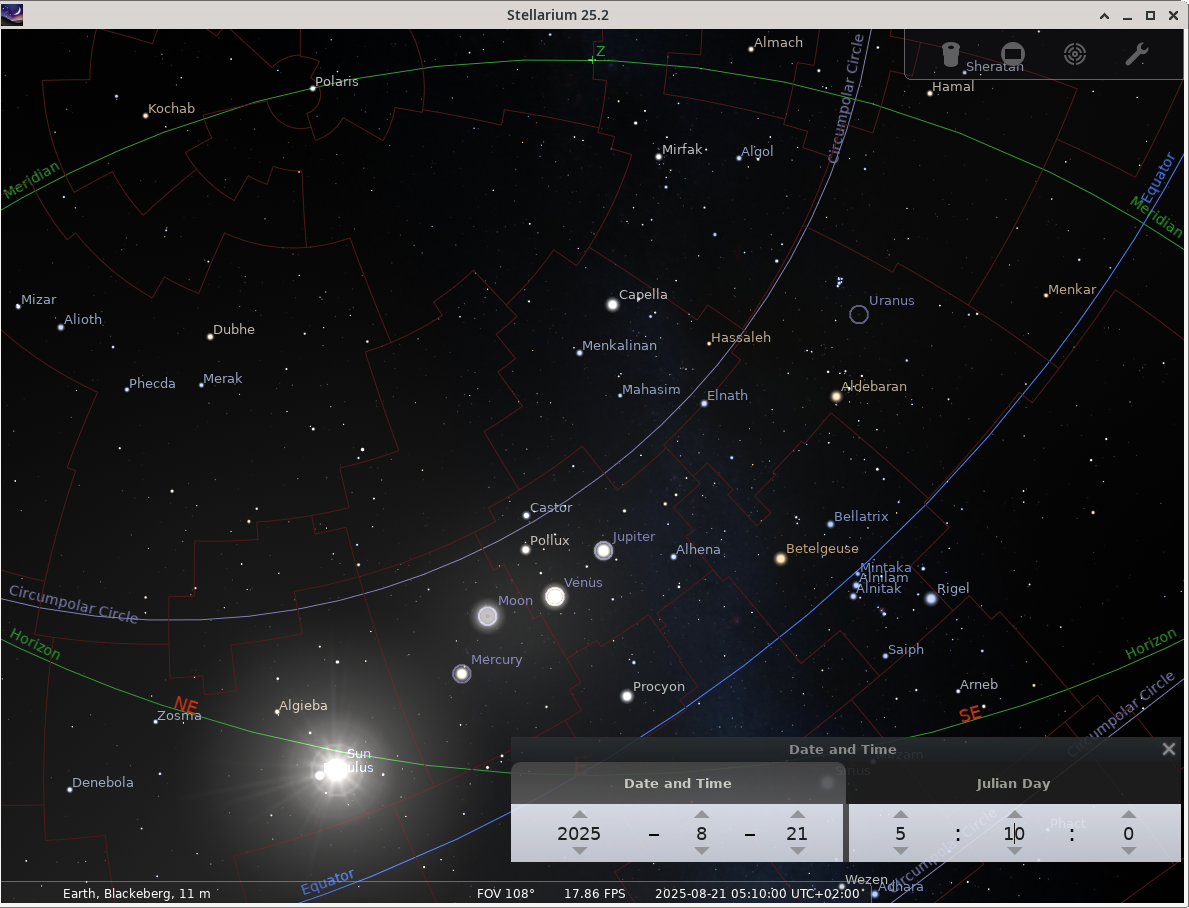Viewport: 1189px width, 908px height.
Task: Click the location text Earth, Blackeberg, 11 m
Action: [136, 894]
